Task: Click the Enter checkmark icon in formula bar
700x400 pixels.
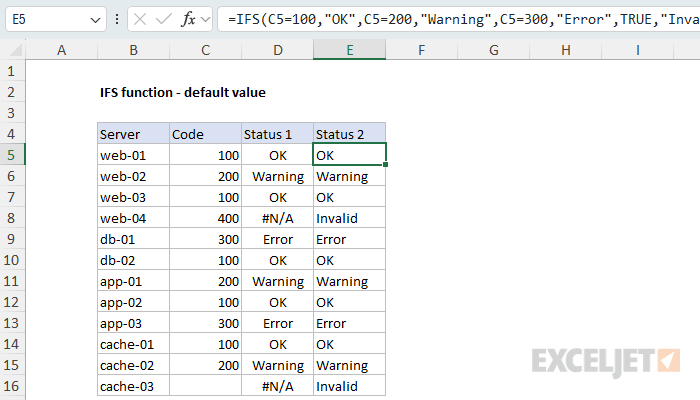Action: (164, 19)
